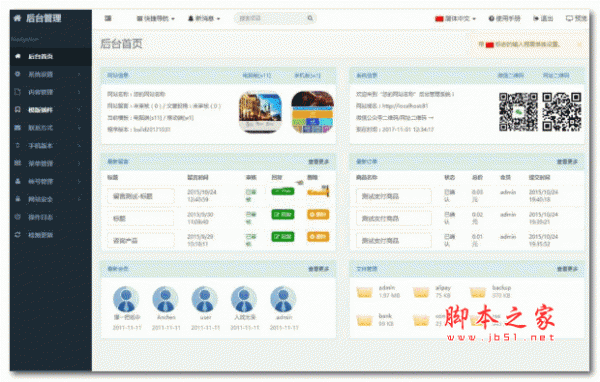Dismiss the yellow notice with its close icon
Image resolution: width=600 pixels, height=382 pixels.
click(579, 45)
